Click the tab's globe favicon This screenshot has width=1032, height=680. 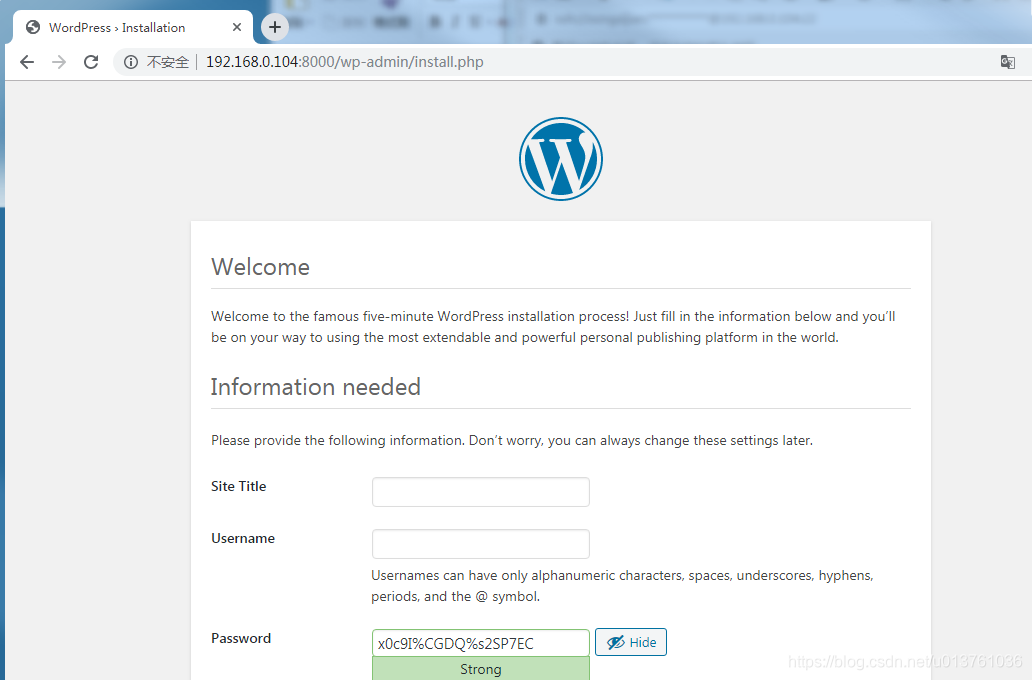pyautogui.click(x=33, y=27)
